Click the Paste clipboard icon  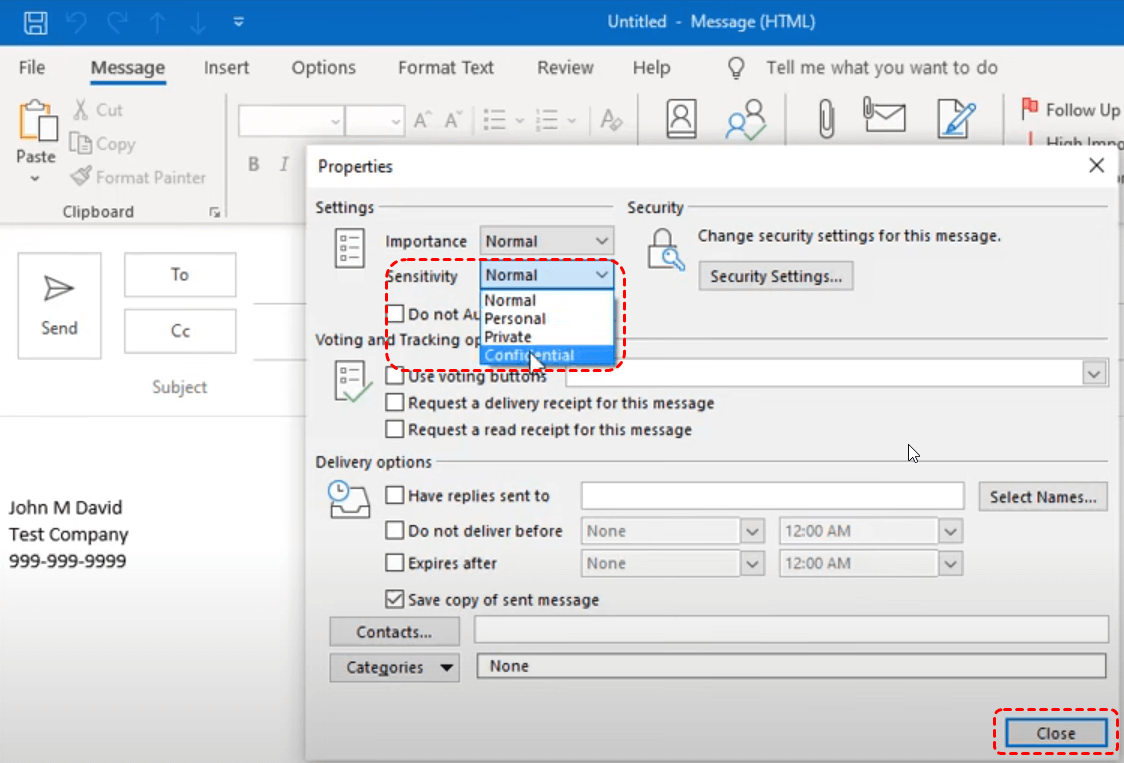(x=36, y=123)
